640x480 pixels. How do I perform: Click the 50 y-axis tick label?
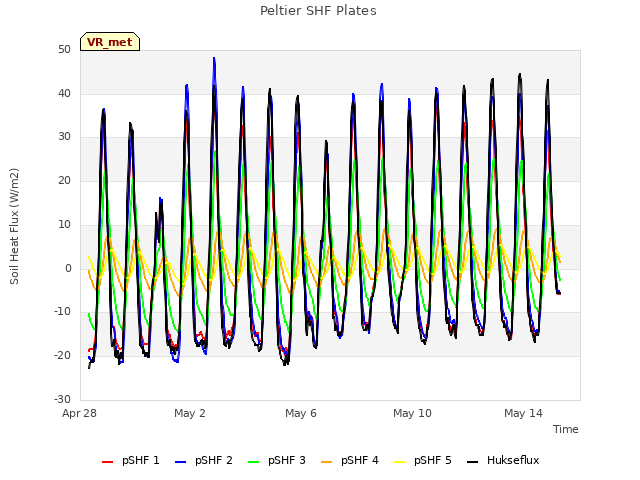point(64,50)
